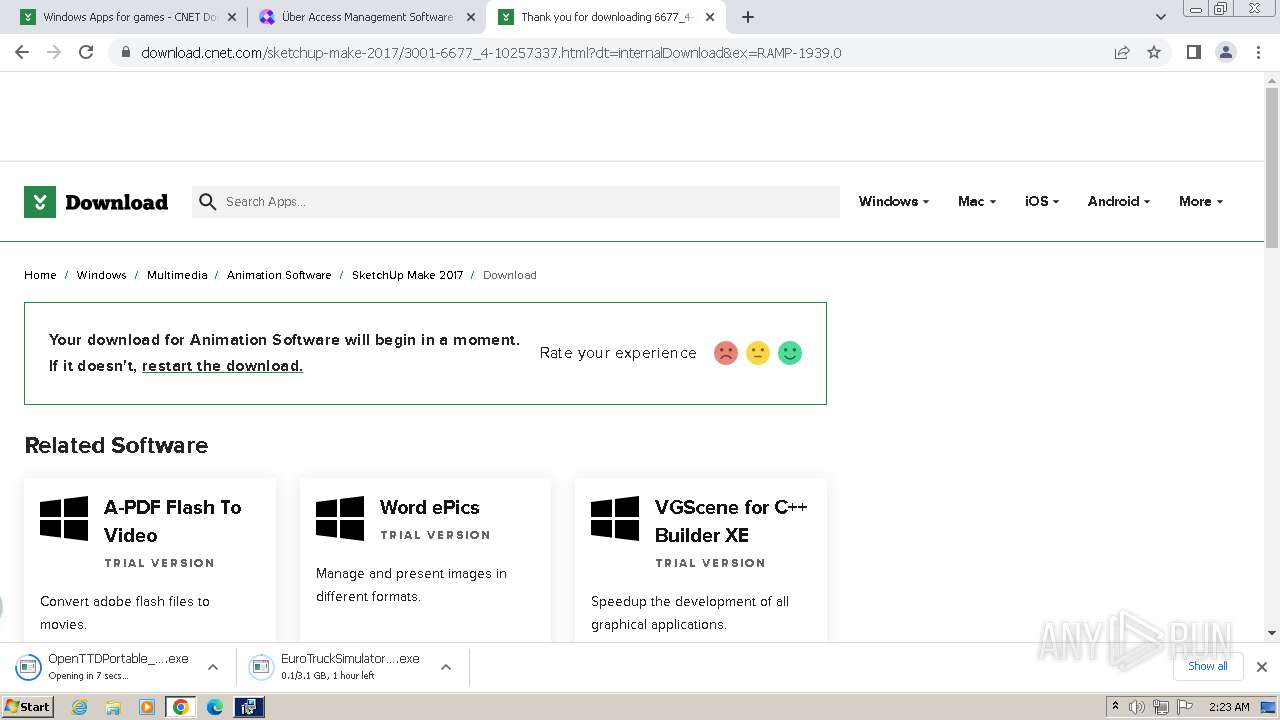The width and height of the screenshot is (1280, 720).
Task: Click the 2:23 AM clock
Action: (1229, 707)
